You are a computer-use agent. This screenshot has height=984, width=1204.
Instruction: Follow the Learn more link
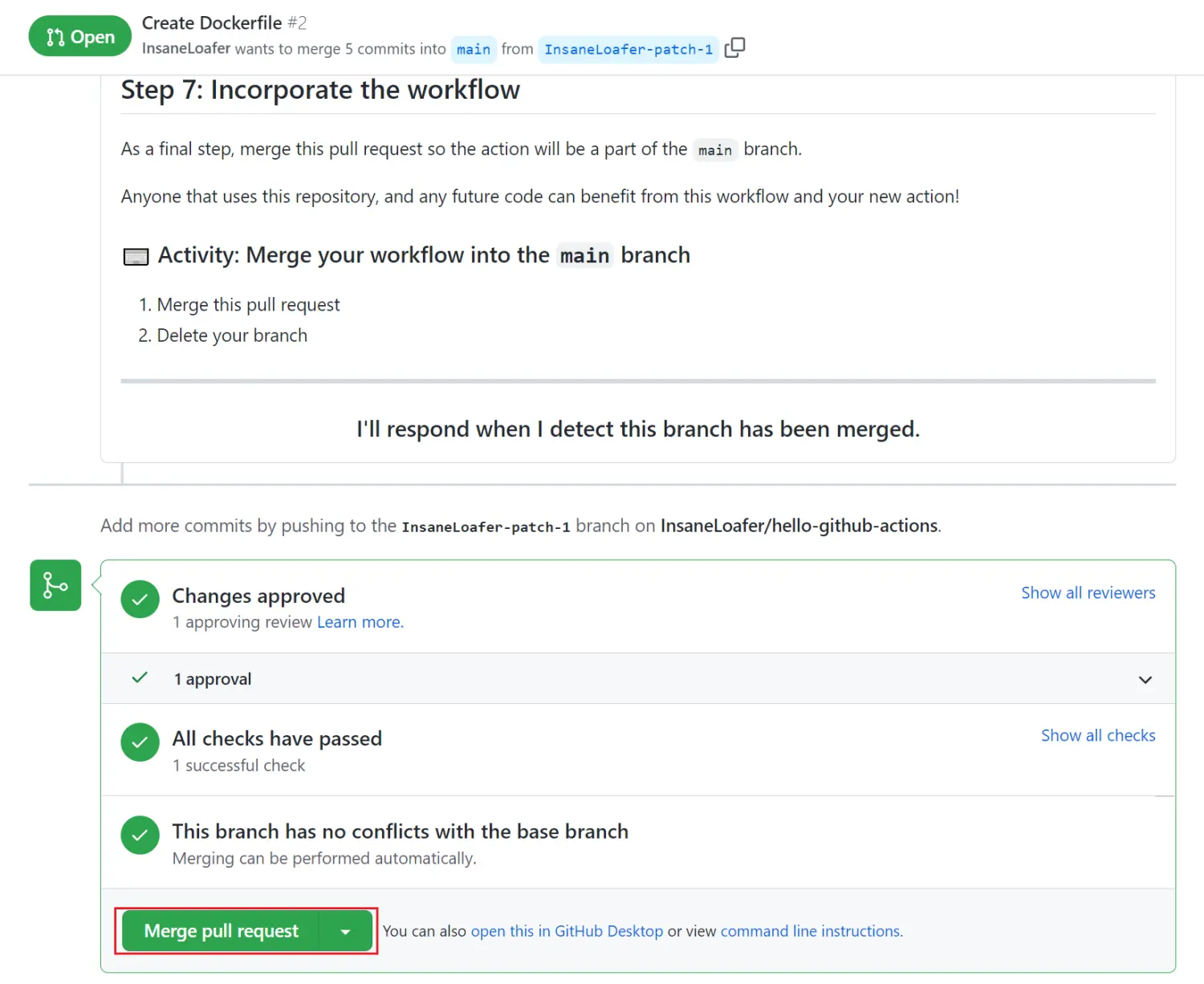360,622
